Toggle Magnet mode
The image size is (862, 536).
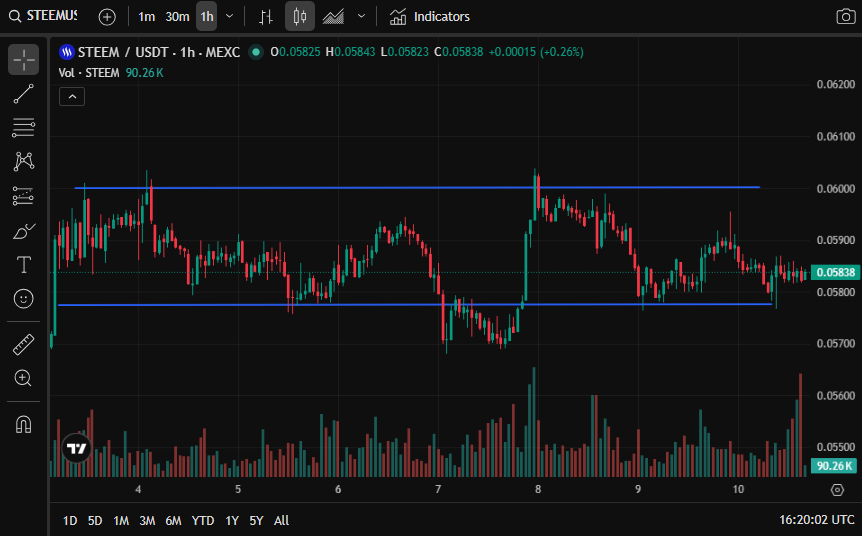pos(24,424)
